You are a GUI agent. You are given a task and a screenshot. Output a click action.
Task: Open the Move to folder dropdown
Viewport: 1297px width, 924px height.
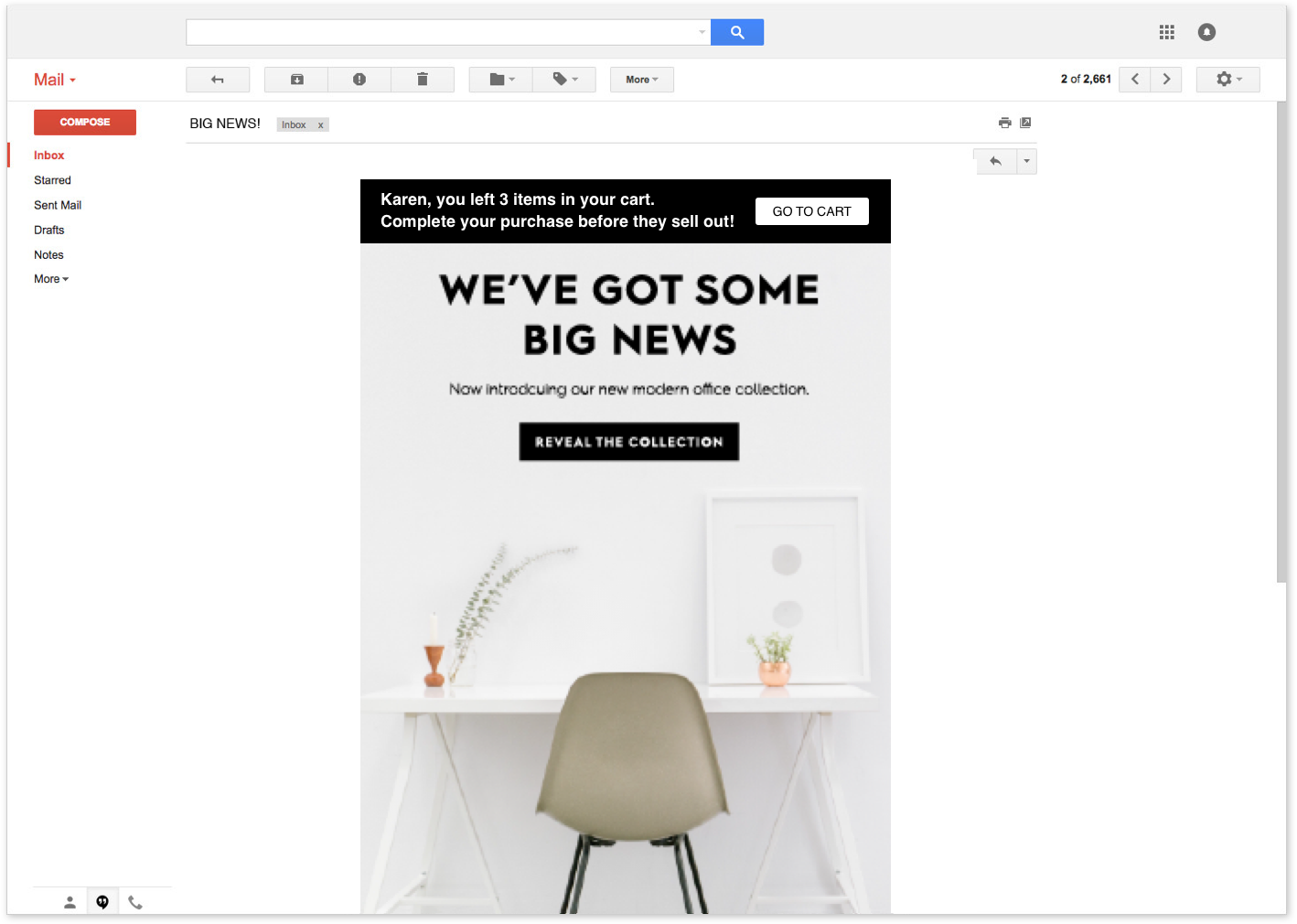tap(500, 80)
